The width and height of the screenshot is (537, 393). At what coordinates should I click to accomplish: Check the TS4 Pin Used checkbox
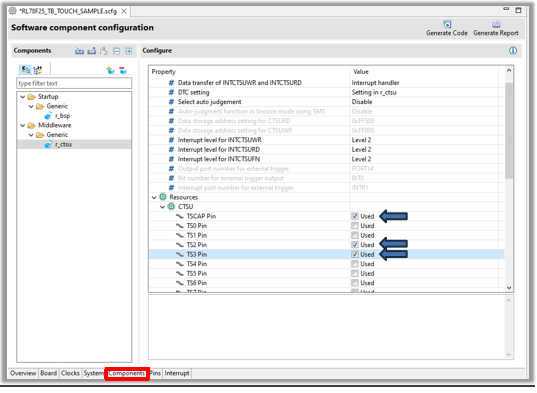(x=355, y=264)
